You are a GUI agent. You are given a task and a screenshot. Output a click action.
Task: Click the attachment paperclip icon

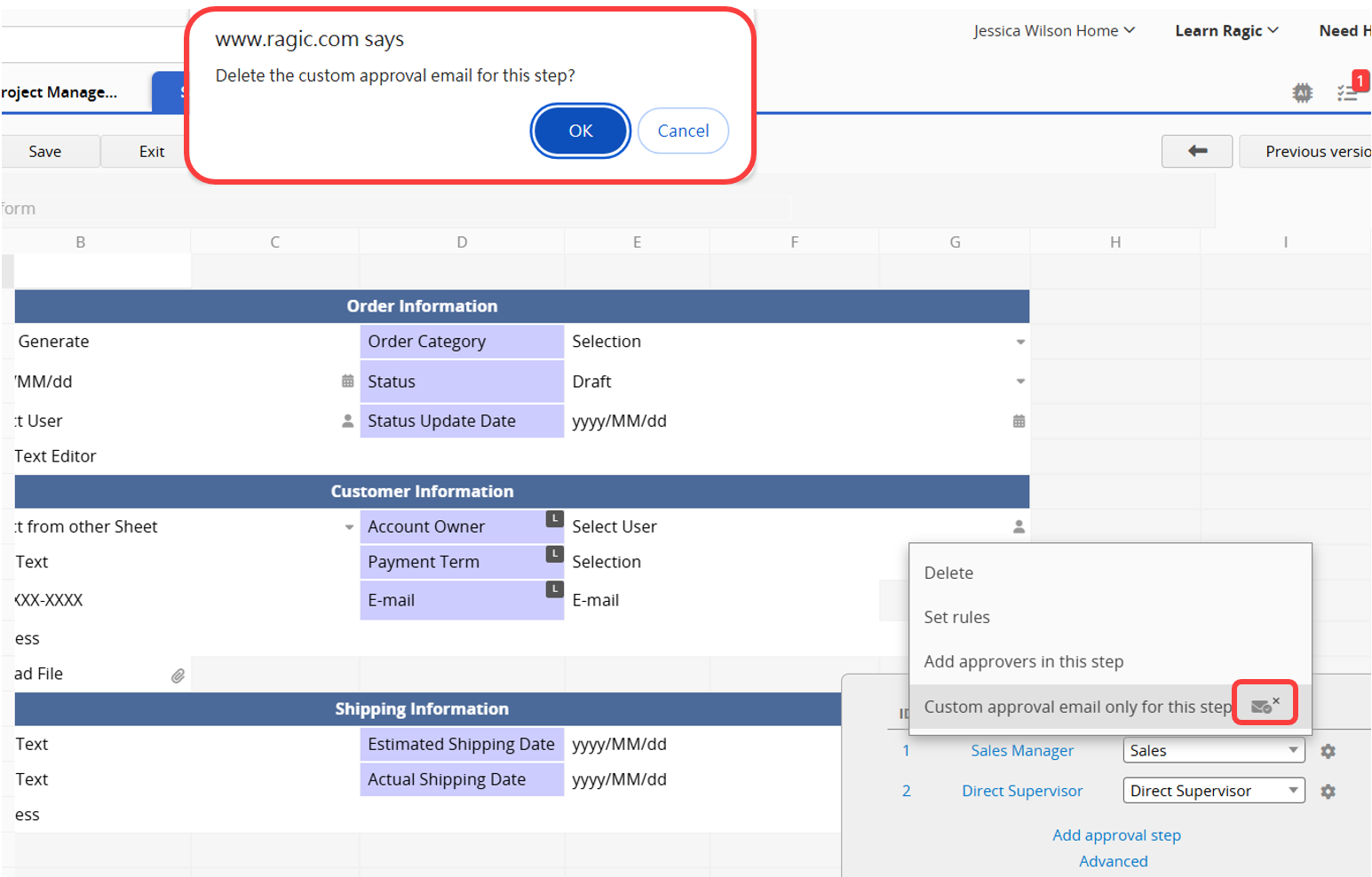click(x=178, y=676)
